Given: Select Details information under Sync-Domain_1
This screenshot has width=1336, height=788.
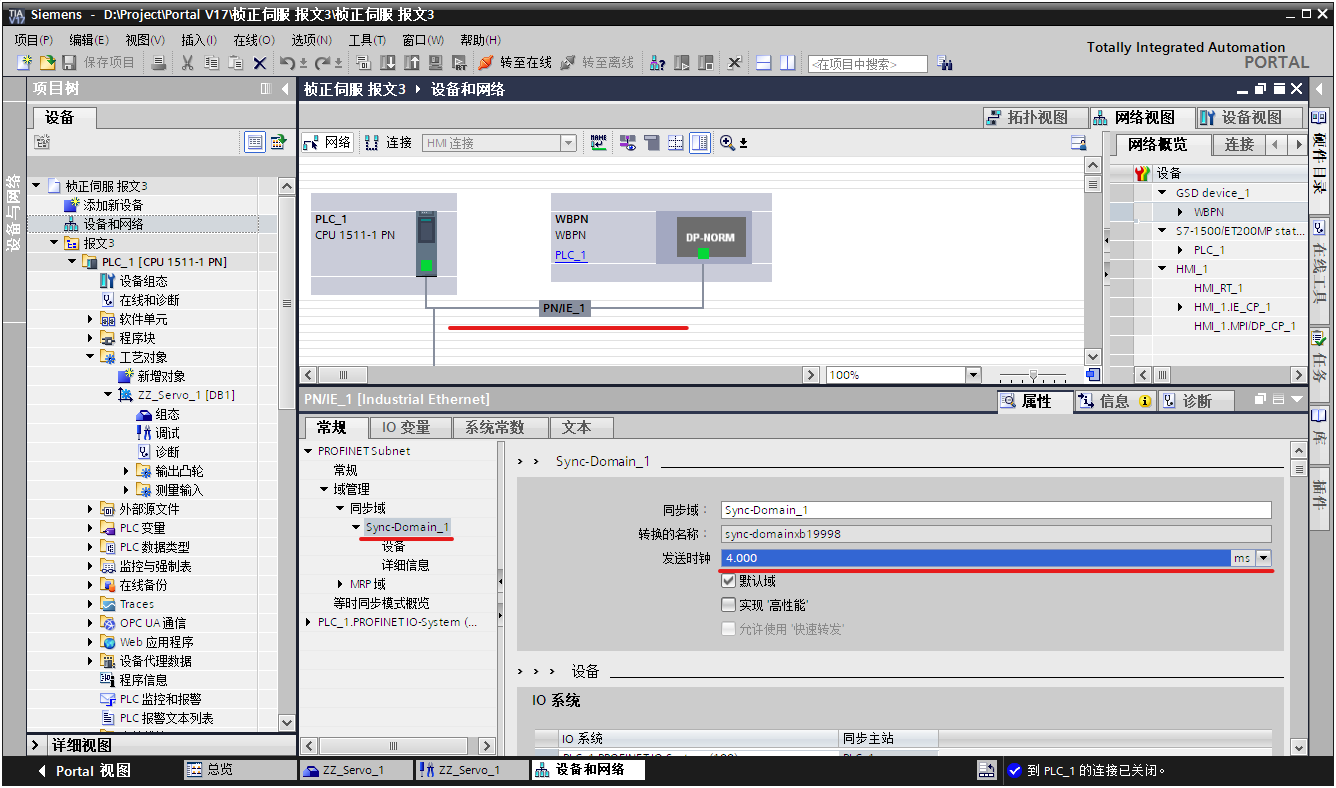Looking at the screenshot, I should tap(406, 565).
